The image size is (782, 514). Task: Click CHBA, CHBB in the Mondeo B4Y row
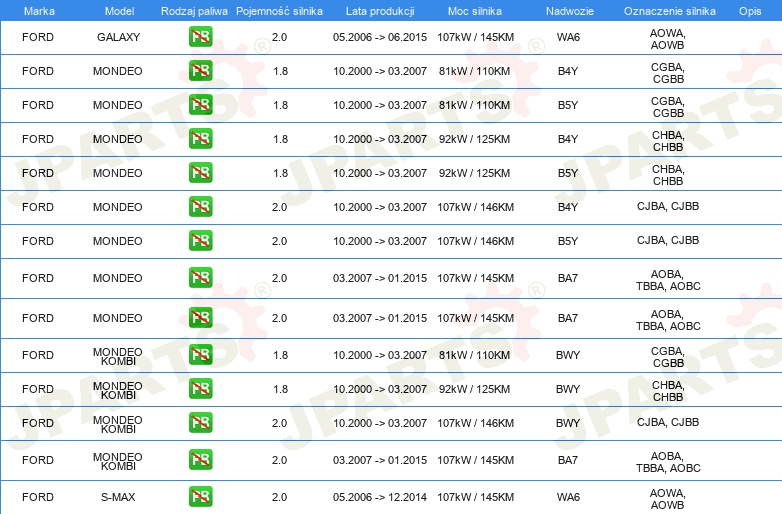[668, 141]
